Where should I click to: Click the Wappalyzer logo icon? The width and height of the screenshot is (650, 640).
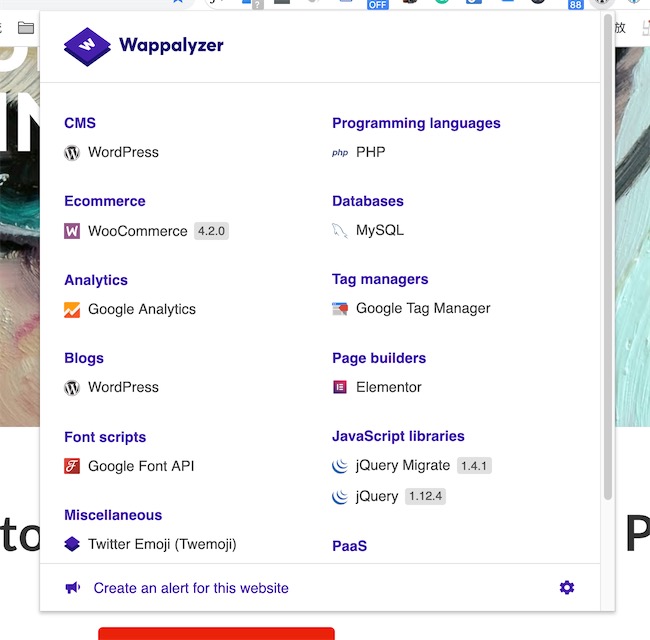click(x=87, y=46)
